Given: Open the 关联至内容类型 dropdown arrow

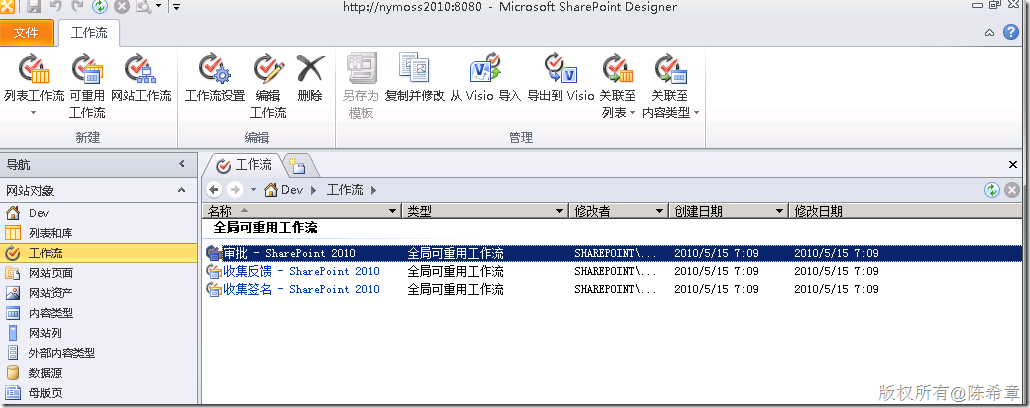Looking at the screenshot, I should click(696, 113).
